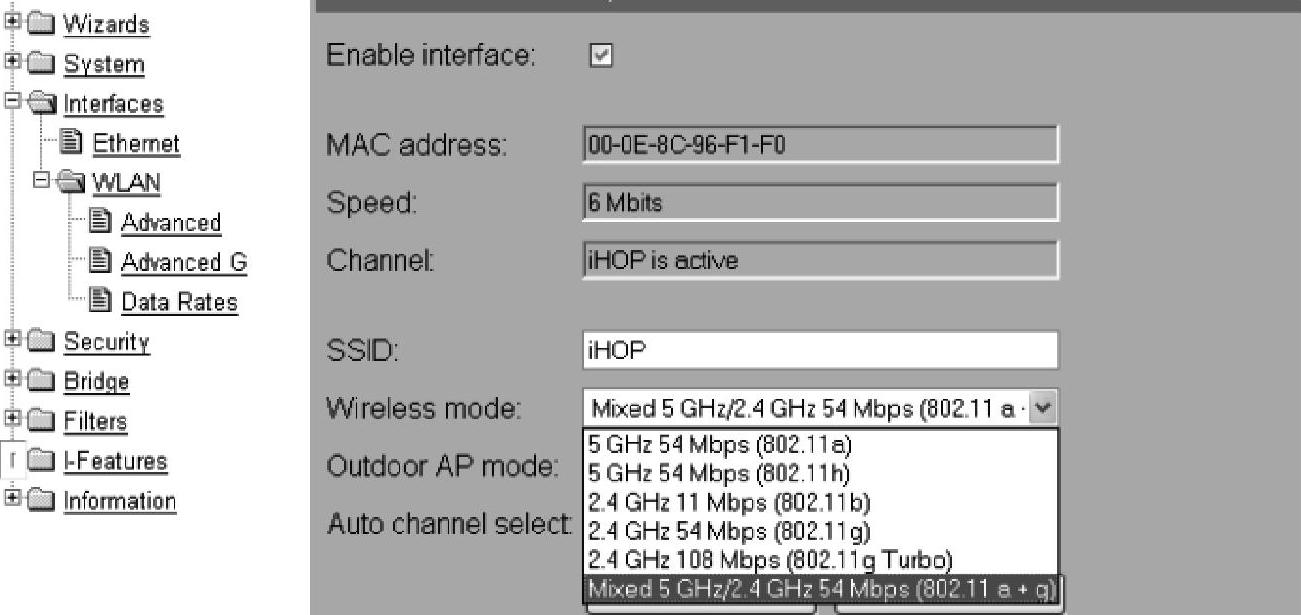Collapse the Interfaces tree node
This screenshot has width=1301, height=615.
click(x=12, y=103)
